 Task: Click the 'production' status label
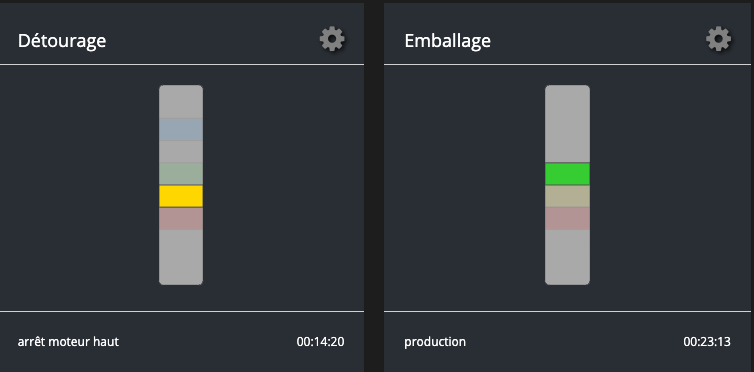435,342
